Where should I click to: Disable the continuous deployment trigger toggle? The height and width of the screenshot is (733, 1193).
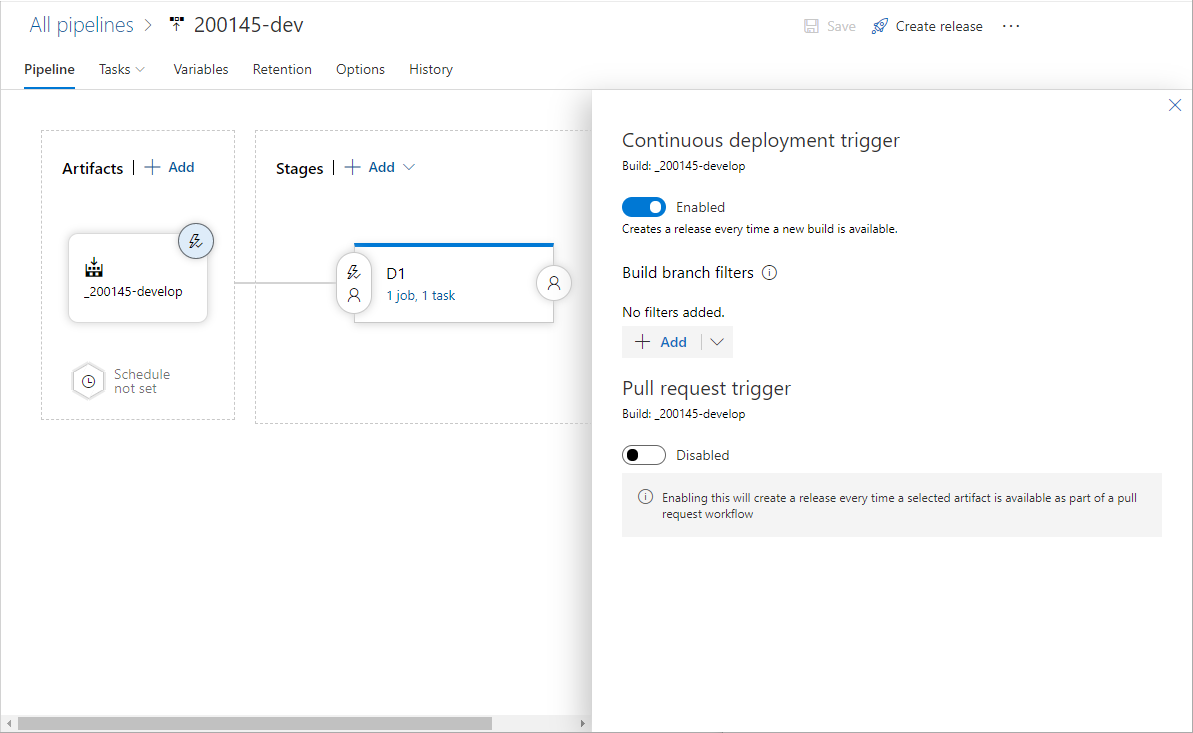[643, 206]
